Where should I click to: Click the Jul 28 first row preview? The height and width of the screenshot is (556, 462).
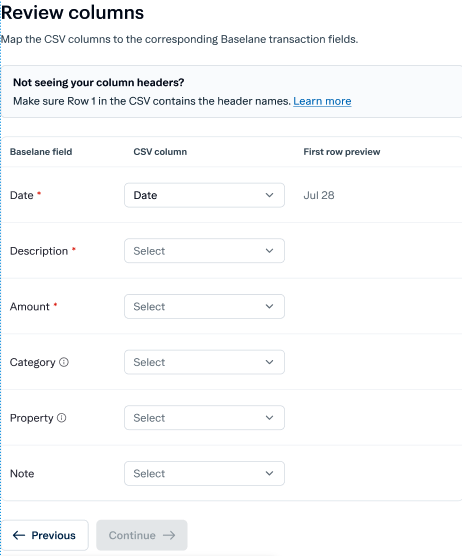[319, 195]
